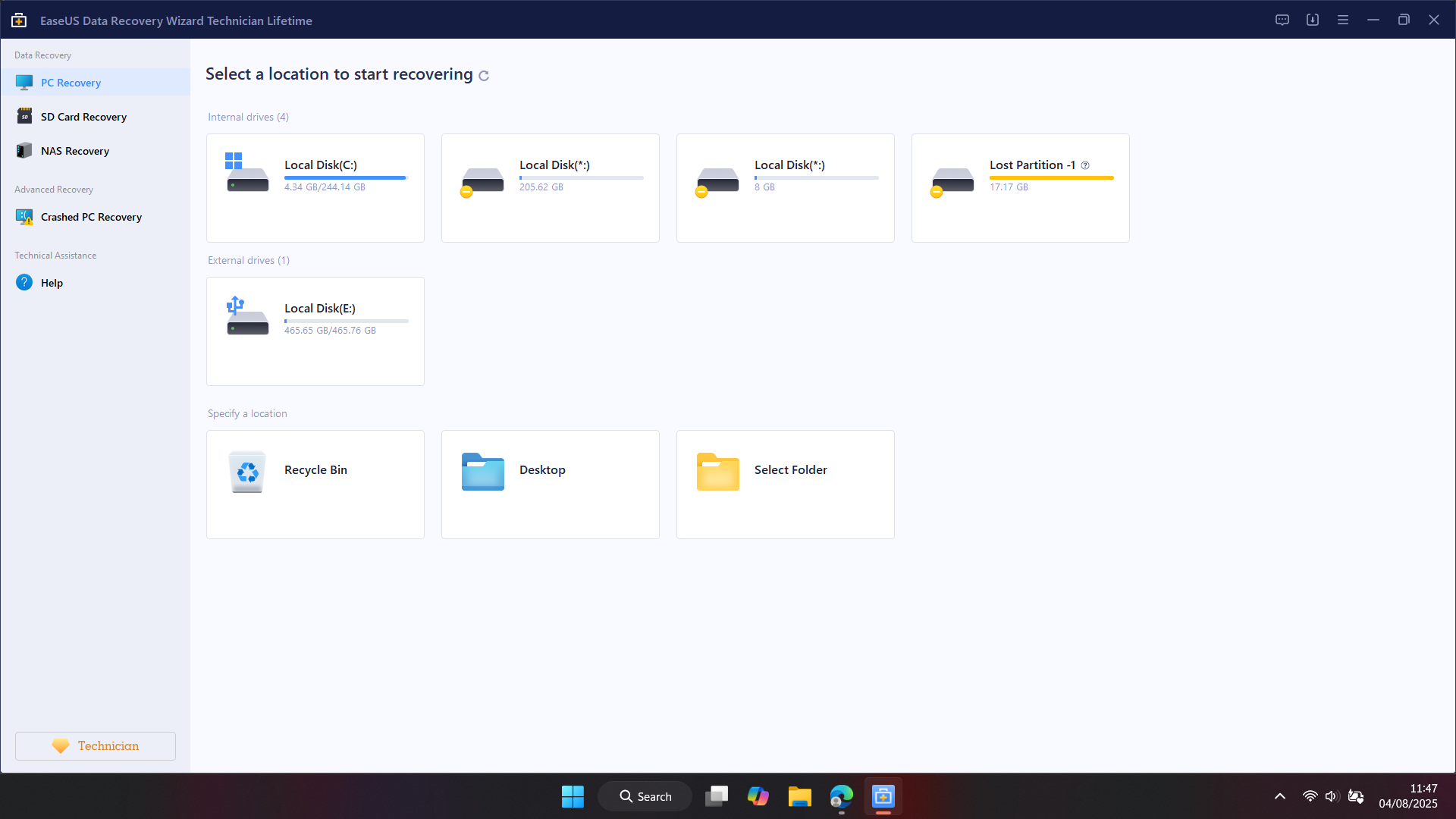The image size is (1456, 819).
Task: Open NAS Recovery mode
Action: [75, 151]
